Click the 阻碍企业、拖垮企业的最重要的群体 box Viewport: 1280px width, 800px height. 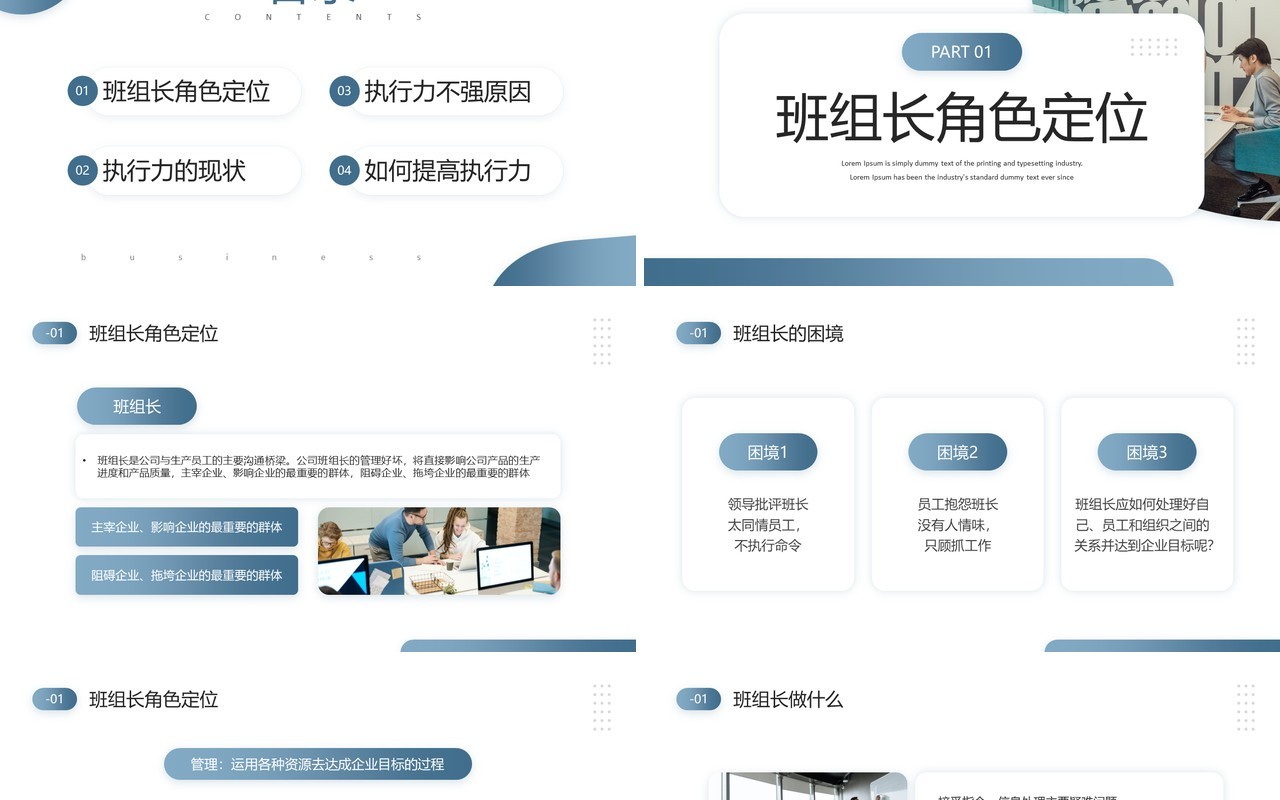pyautogui.click(x=187, y=575)
